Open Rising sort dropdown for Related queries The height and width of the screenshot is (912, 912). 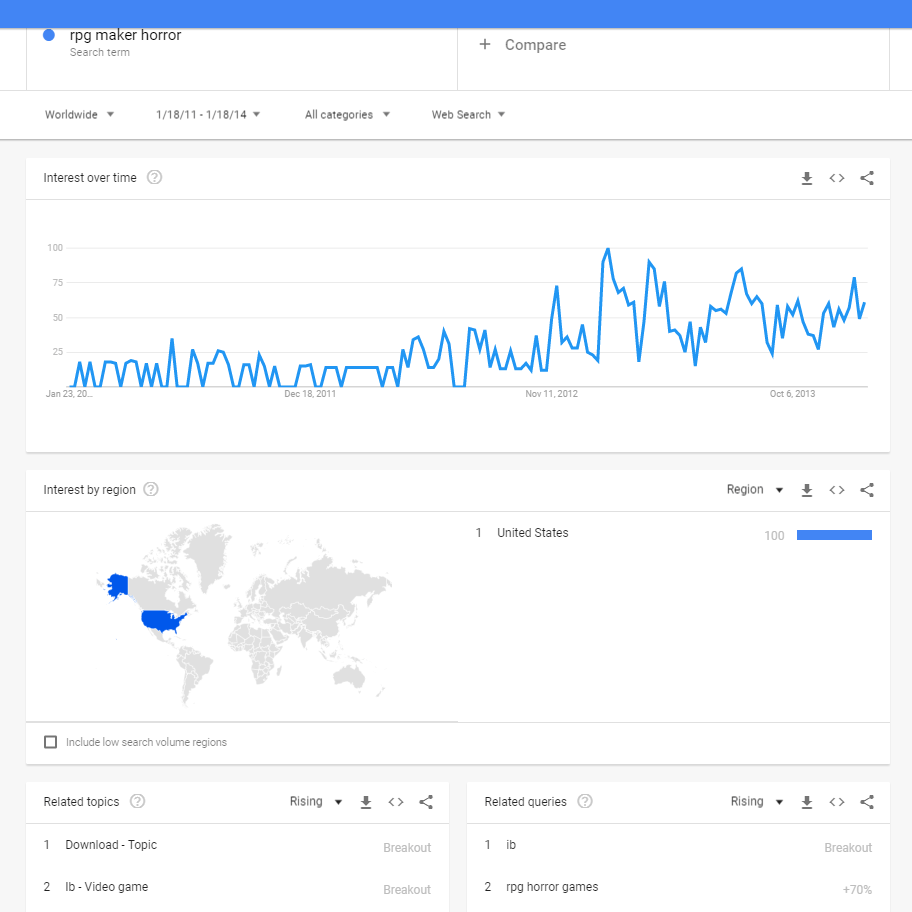coord(760,802)
